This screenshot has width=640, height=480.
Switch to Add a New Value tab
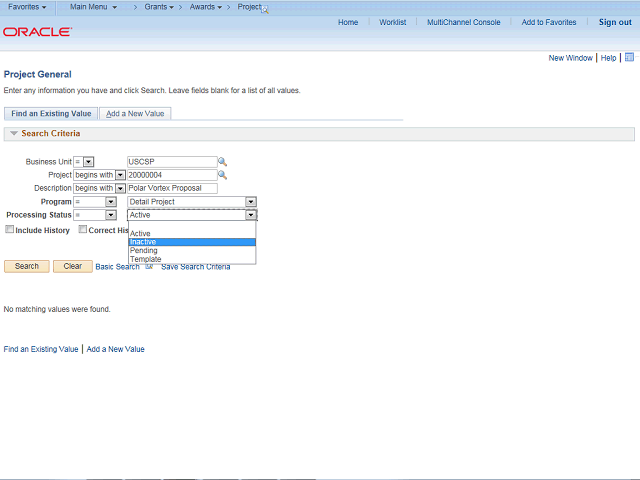(x=135, y=113)
